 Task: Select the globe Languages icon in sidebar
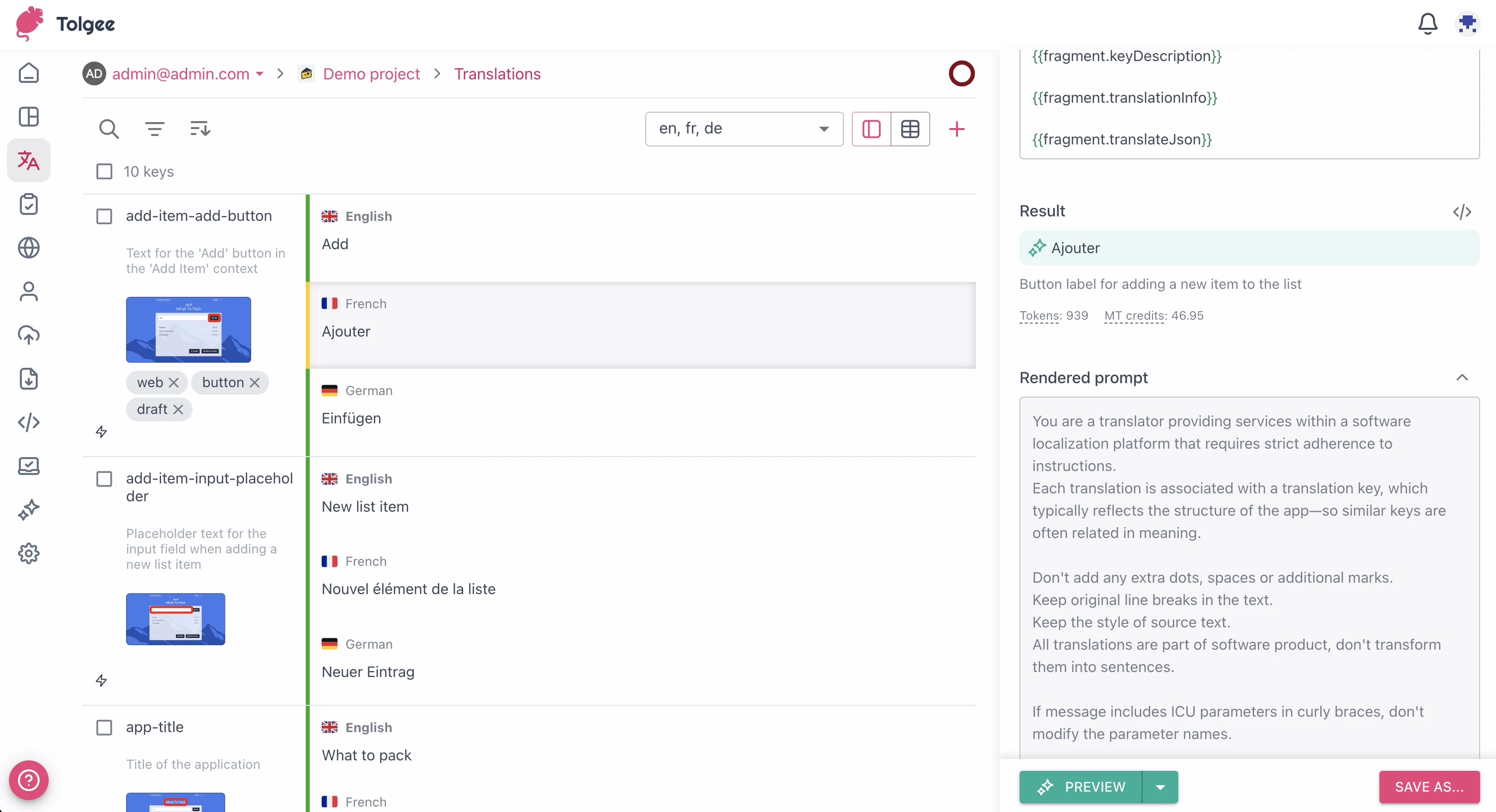coord(28,248)
